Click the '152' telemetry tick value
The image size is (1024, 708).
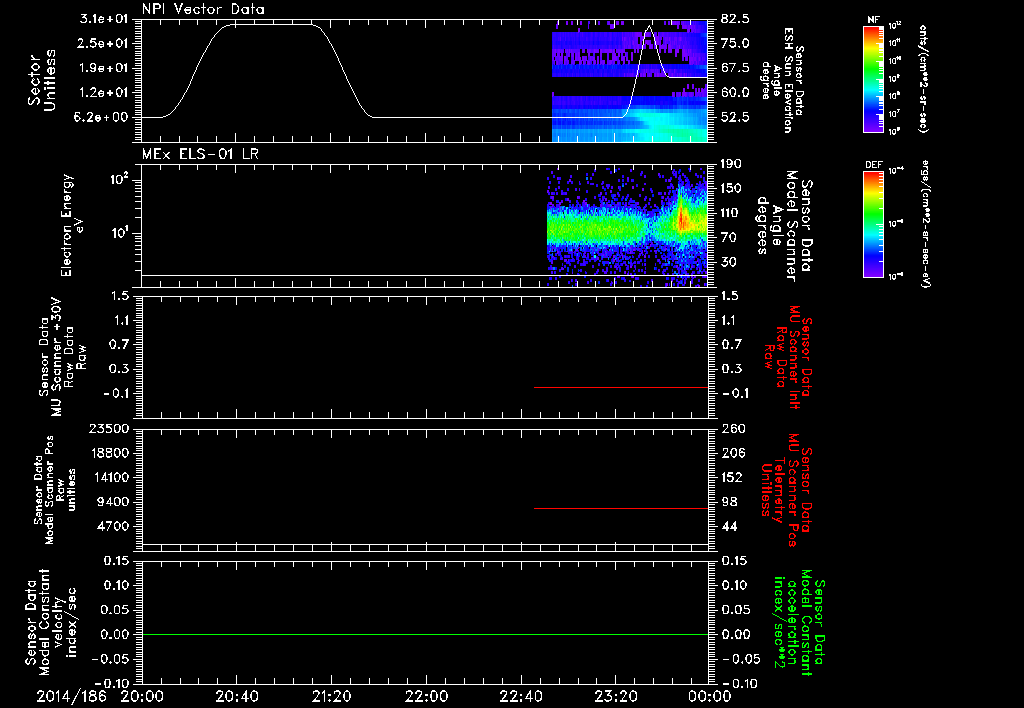tap(732, 477)
